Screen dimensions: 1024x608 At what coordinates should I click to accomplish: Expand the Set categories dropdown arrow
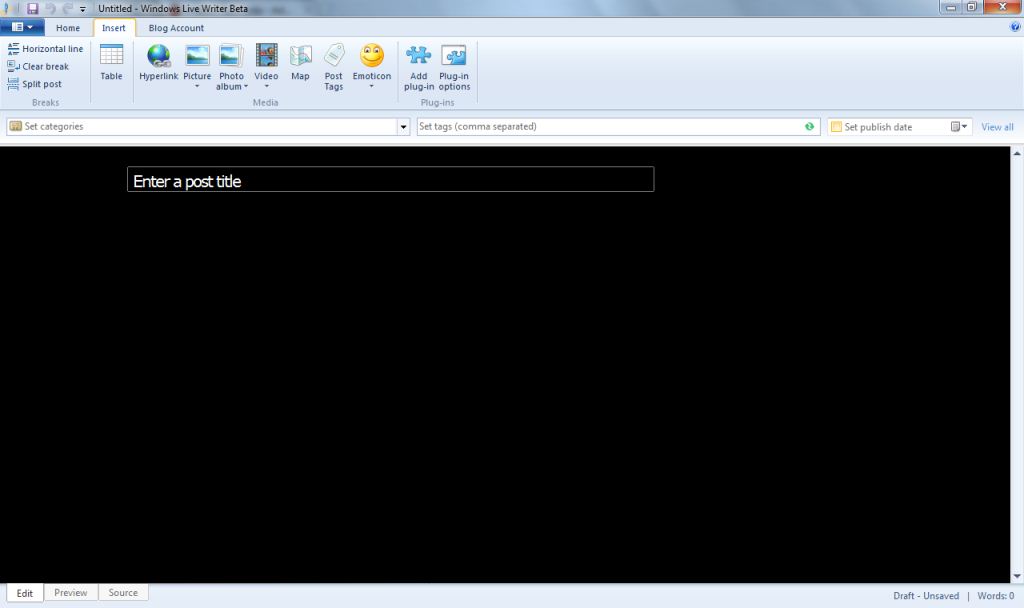[404, 127]
